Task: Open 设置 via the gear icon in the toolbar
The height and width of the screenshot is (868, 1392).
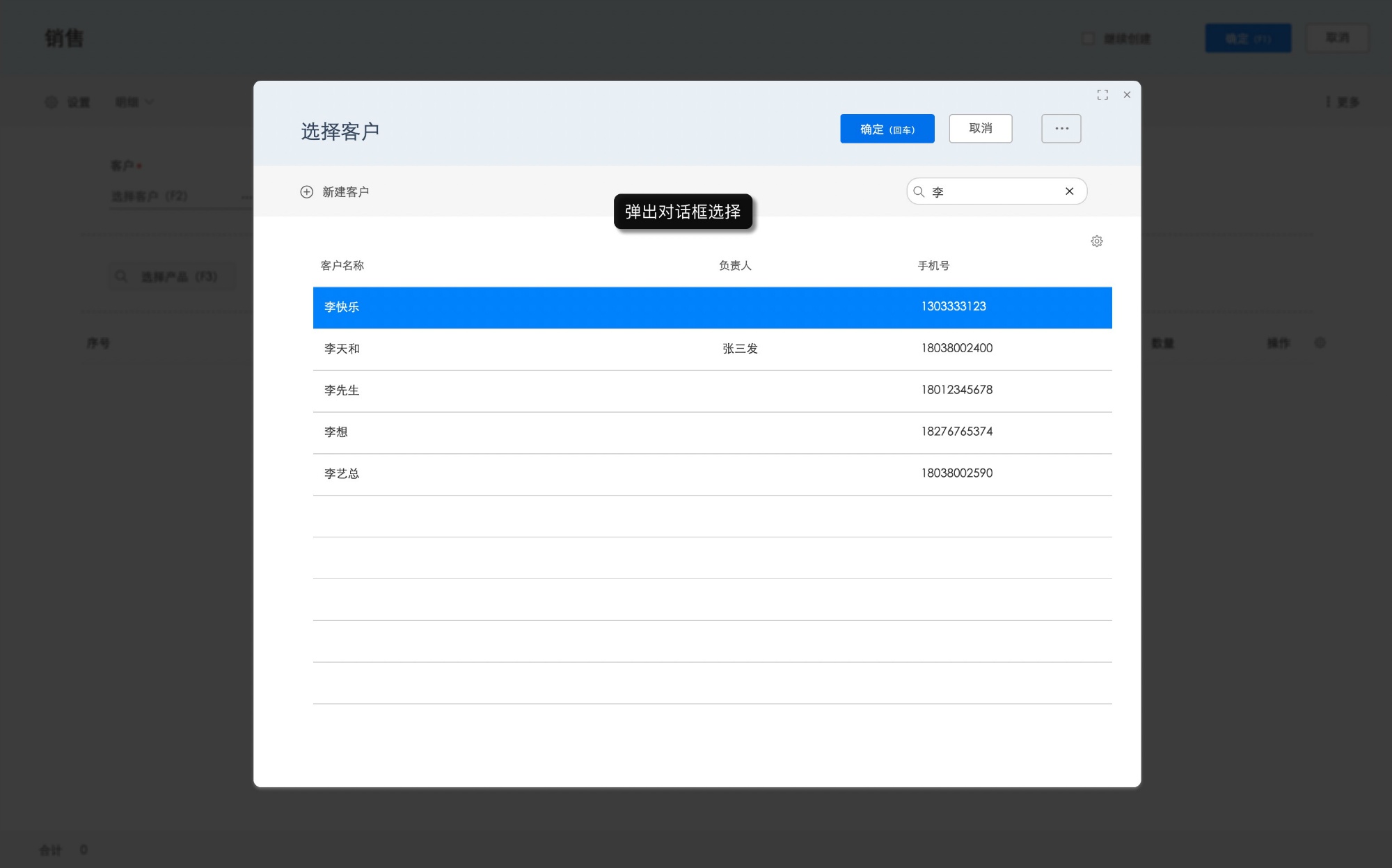Action: click(x=52, y=102)
